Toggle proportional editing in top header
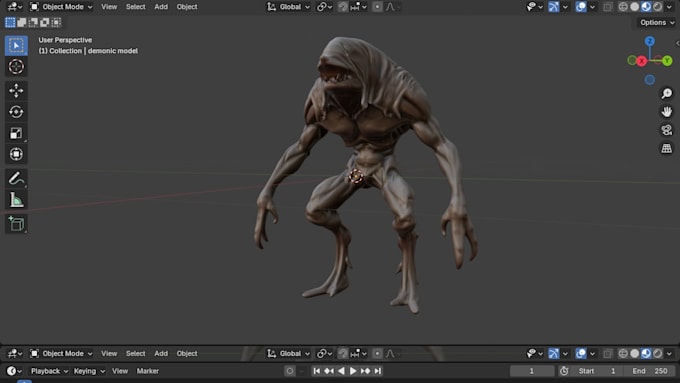680x383 pixels. 377,7
